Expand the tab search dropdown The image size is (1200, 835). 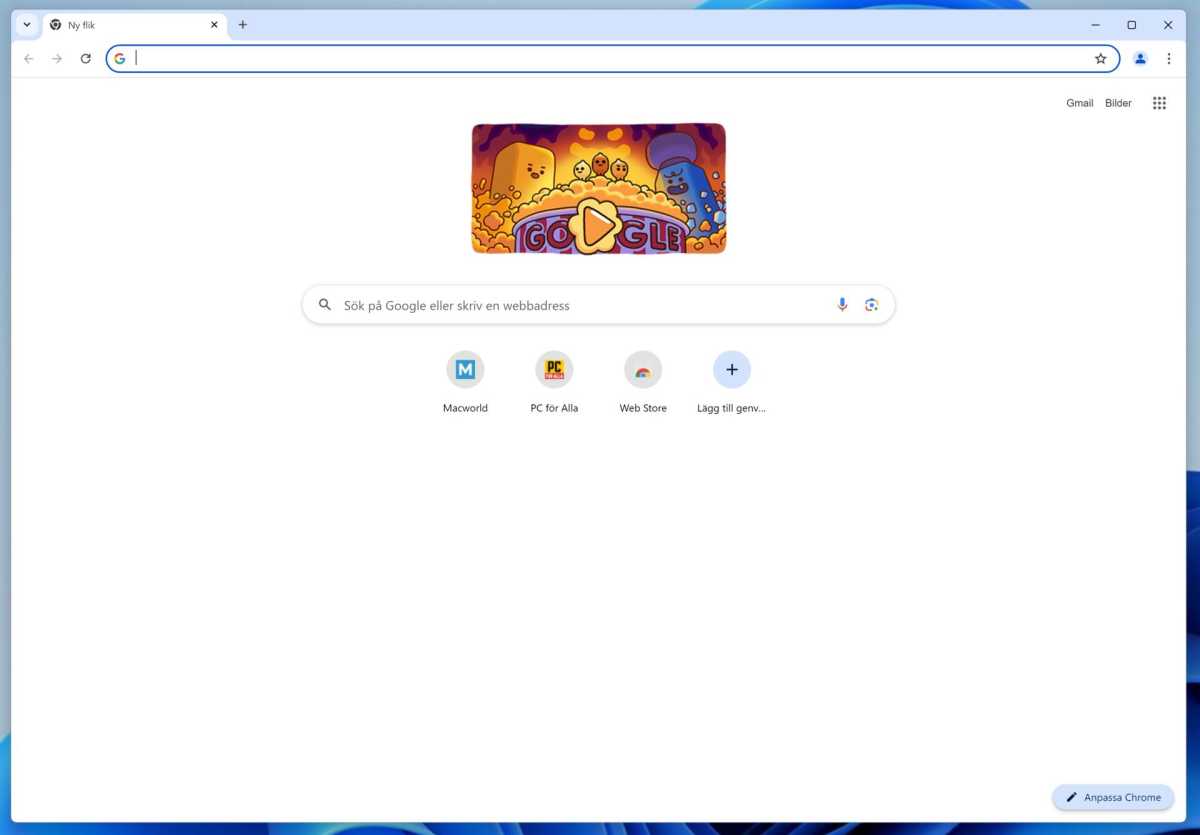click(x=27, y=25)
